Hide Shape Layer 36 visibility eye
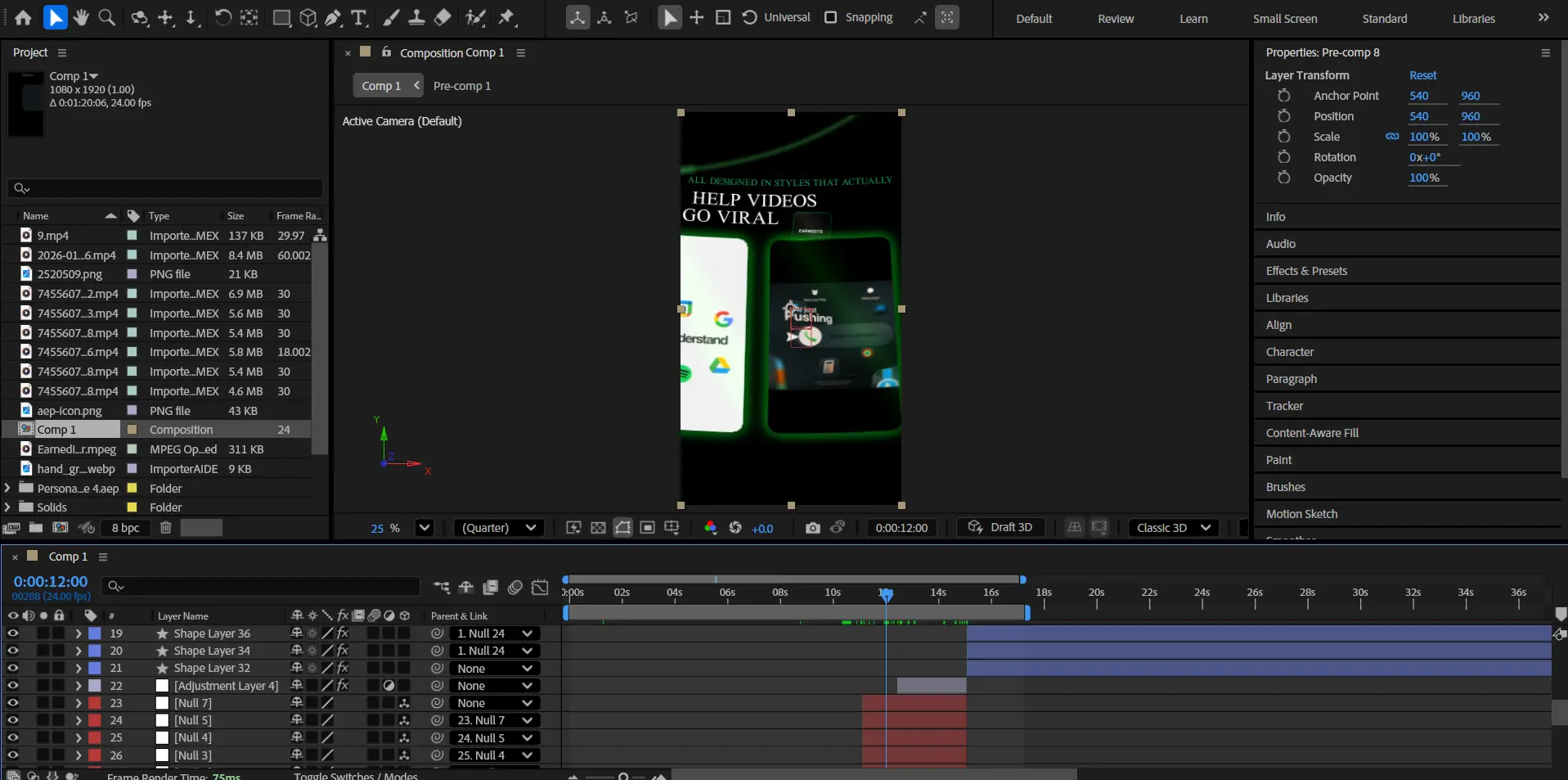The height and width of the screenshot is (780, 1568). coord(12,633)
